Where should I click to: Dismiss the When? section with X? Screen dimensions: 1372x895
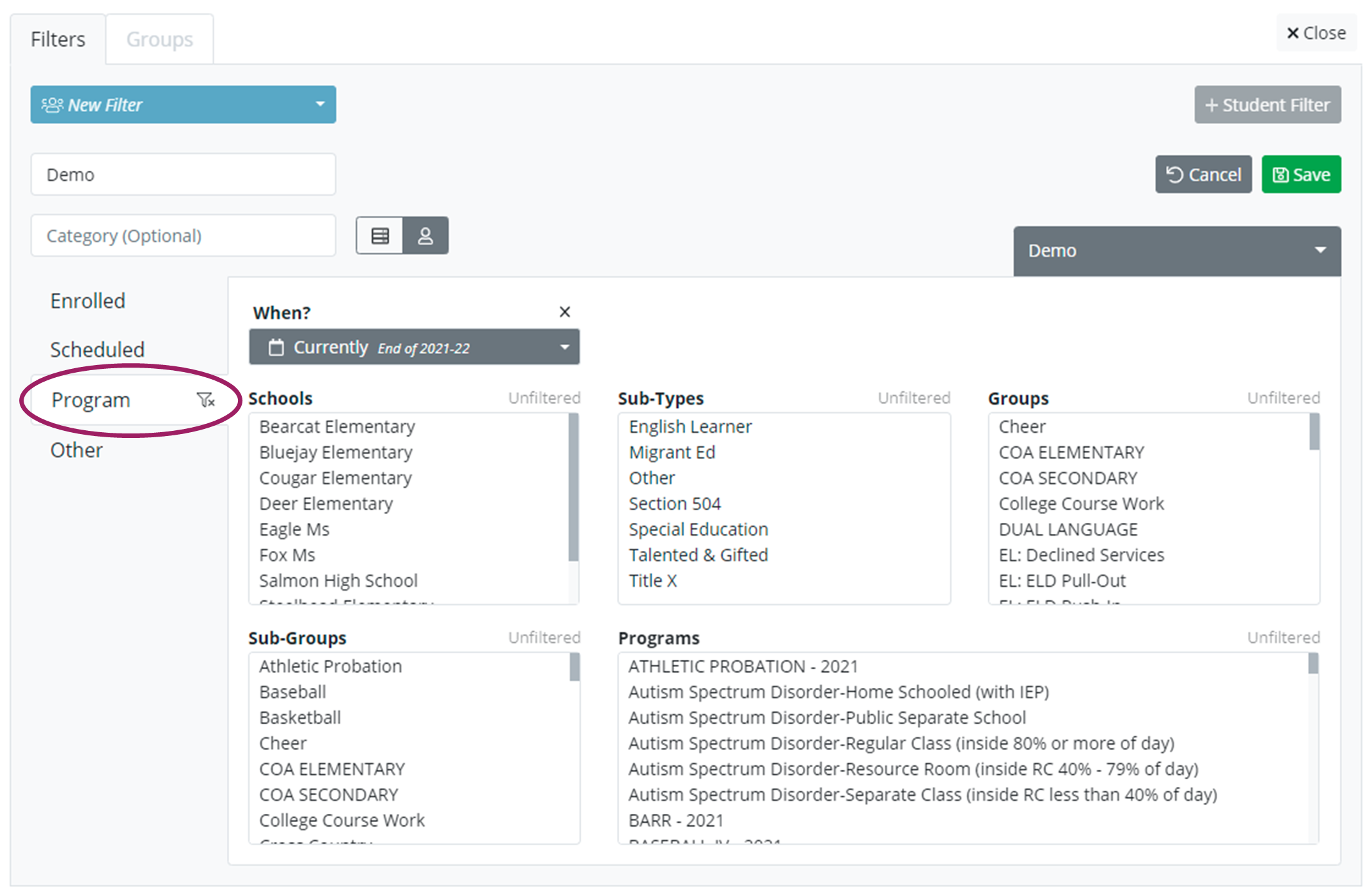[x=564, y=312]
